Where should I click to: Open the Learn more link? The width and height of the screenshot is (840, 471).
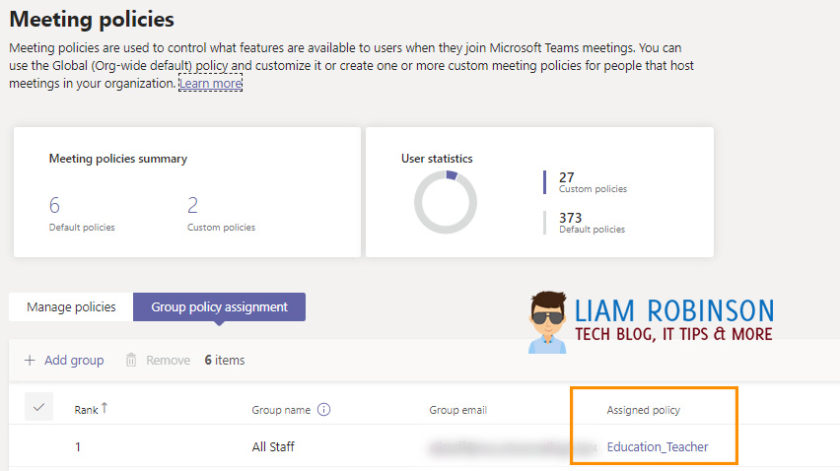click(211, 84)
